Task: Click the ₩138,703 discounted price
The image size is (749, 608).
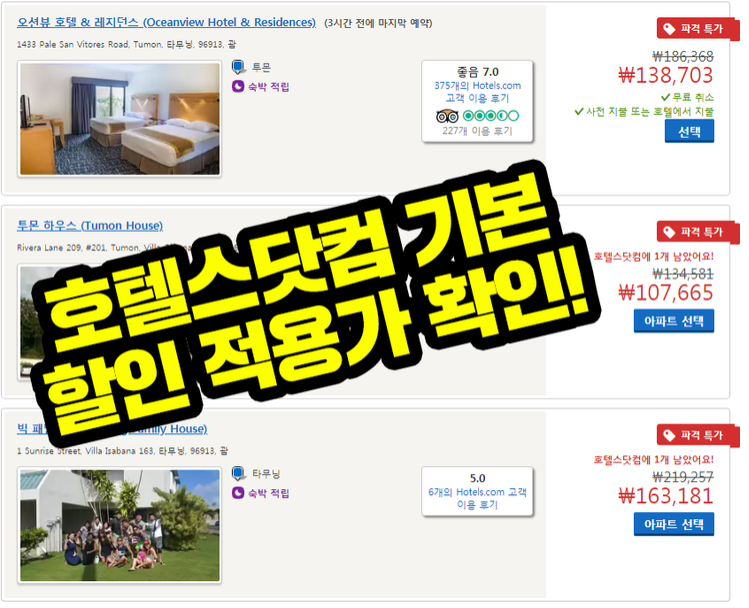Action: tap(665, 75)
